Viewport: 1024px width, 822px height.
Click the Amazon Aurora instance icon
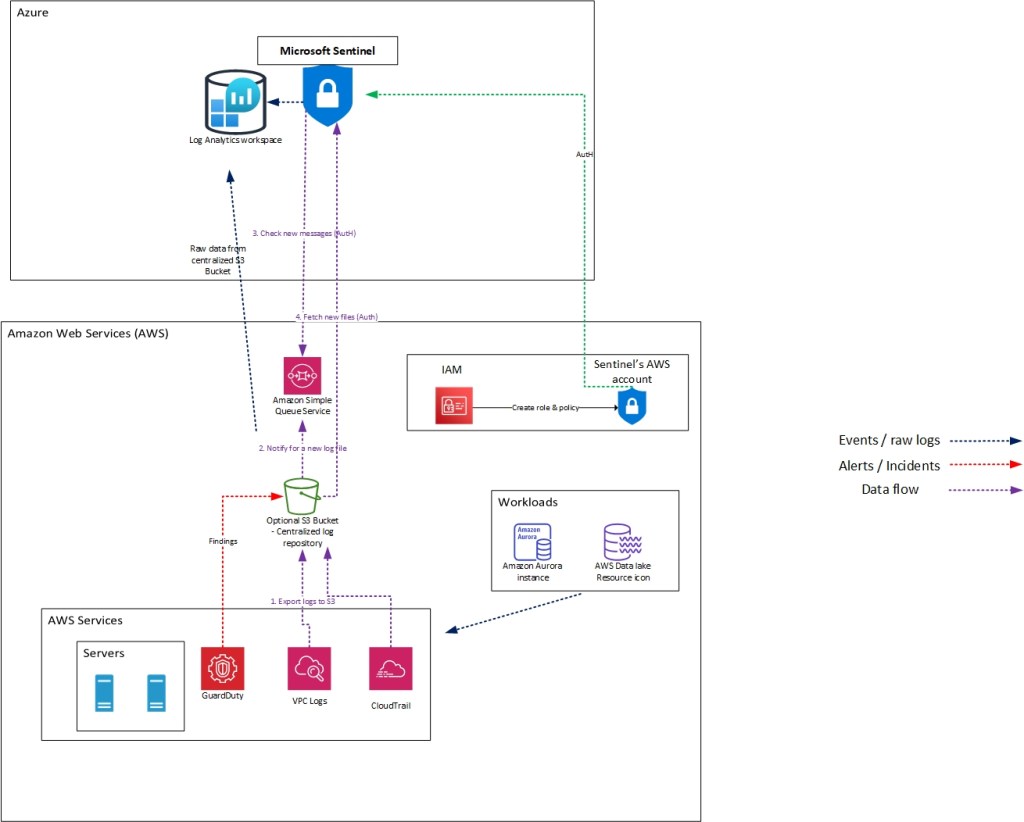(532, 540)
